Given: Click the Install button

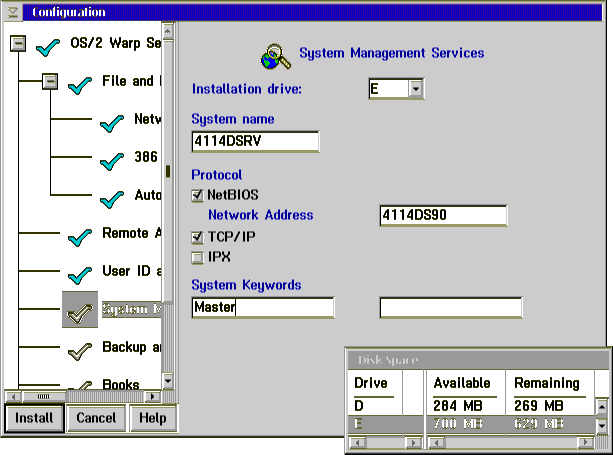Looking at the screenshot, I should 34,418.
